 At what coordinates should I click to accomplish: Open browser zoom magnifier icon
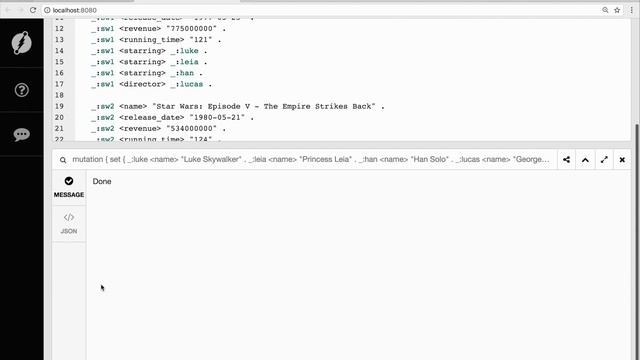[605, 10]
